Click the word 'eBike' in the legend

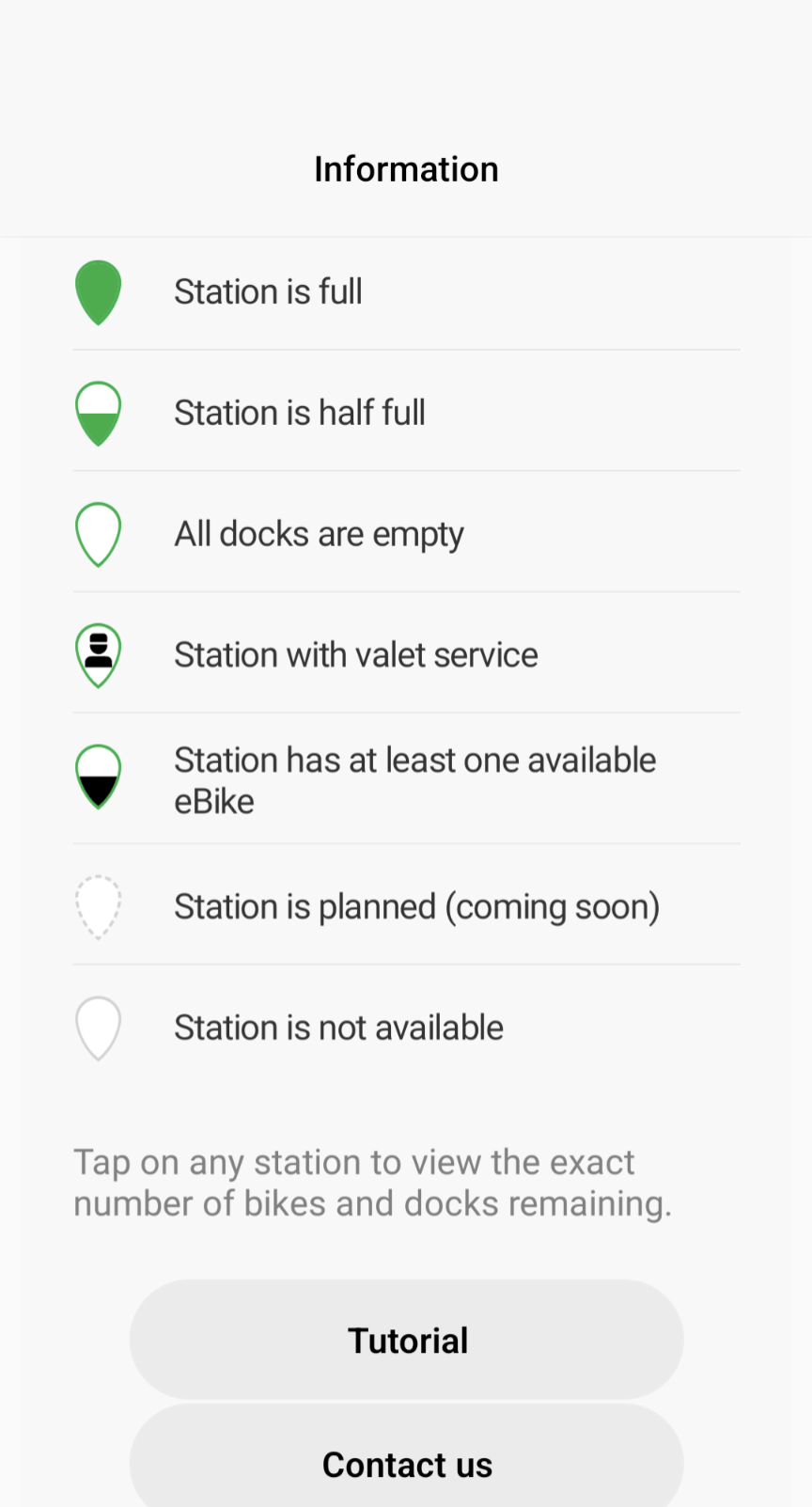(x=214, y=802)
